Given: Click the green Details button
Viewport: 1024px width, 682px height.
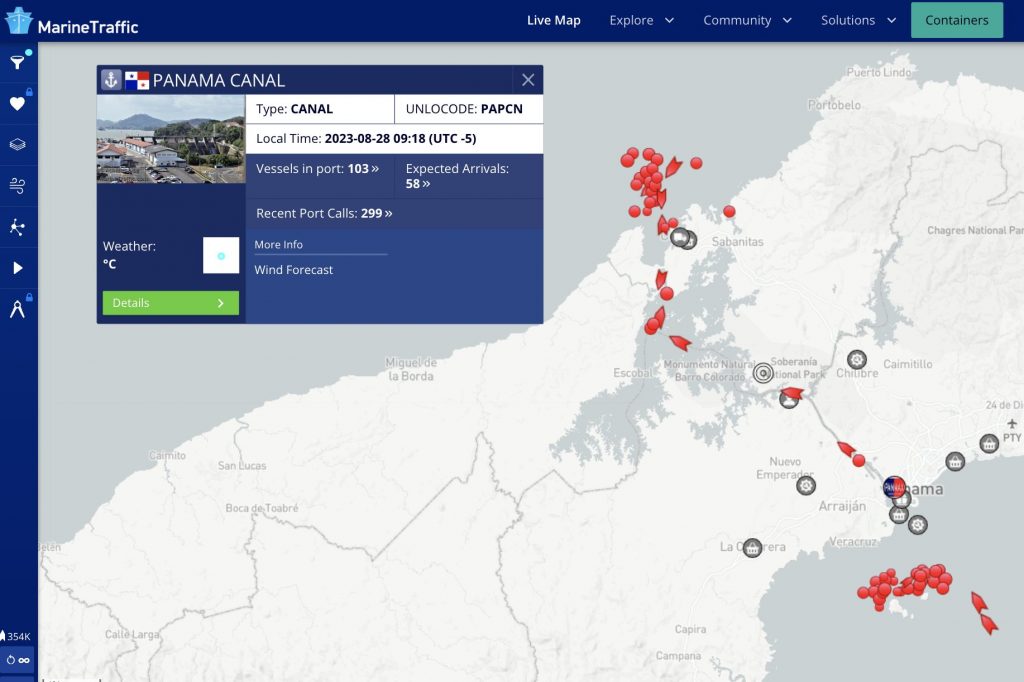Looking at the screenshot, I should (170, 303).
